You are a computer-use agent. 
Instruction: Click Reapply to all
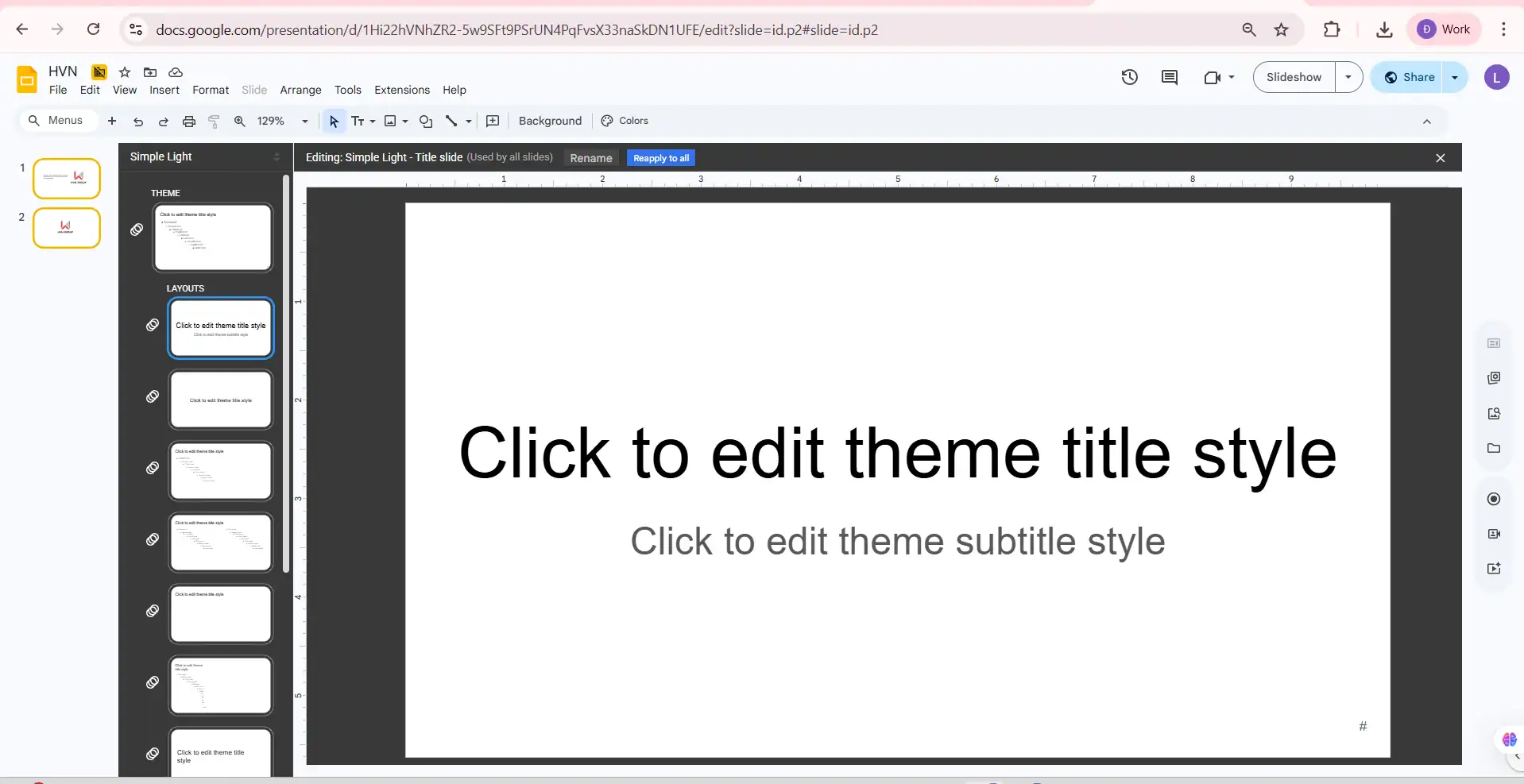click(661, 157)
